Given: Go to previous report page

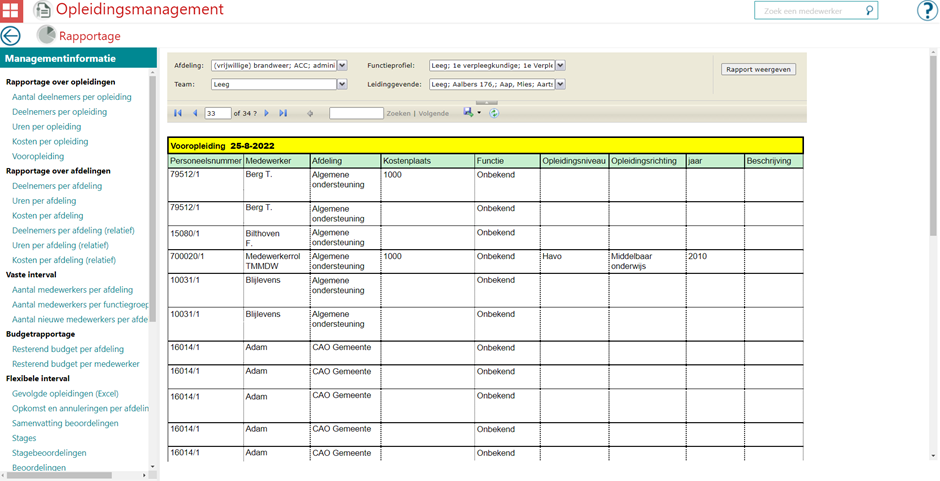Looking at the screenshot, I should click(x=194, y=113).
